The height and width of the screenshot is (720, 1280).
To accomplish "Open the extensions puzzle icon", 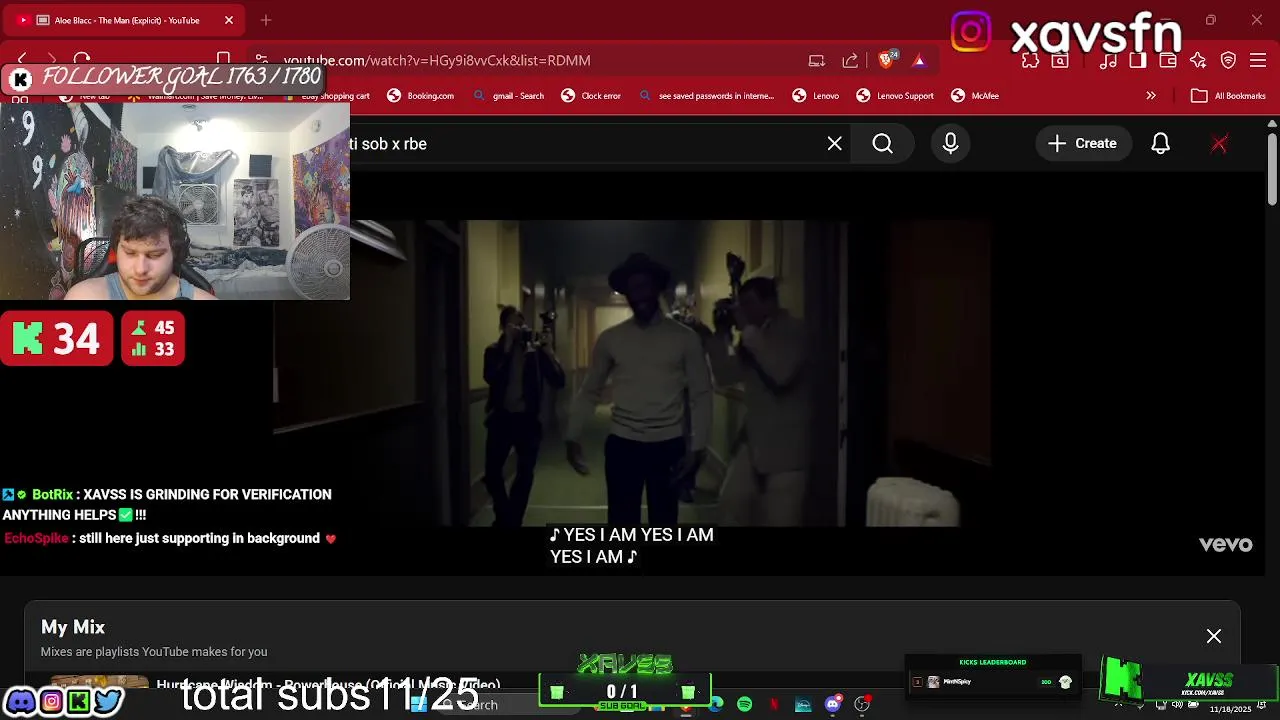I will pyautogui.click(x=1030, y=60).
